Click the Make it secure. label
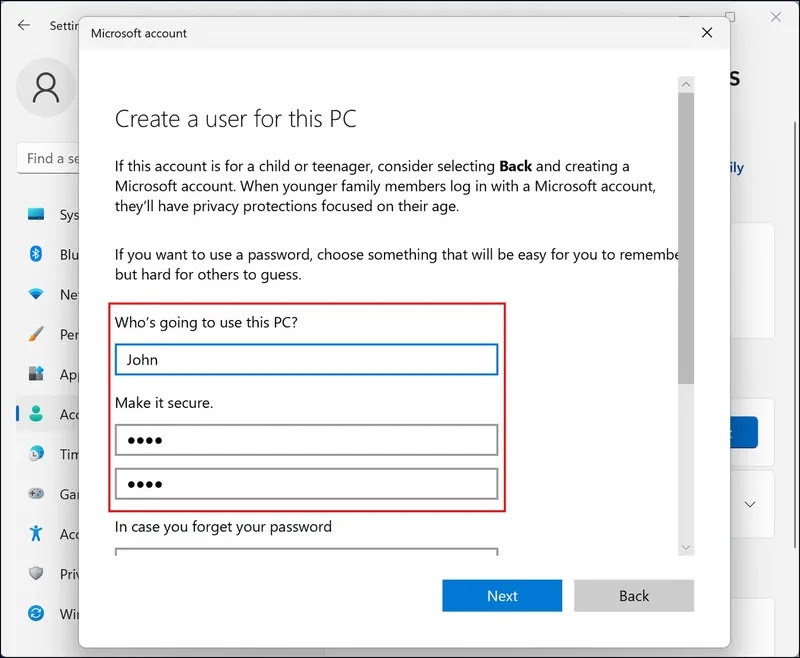 (164, 403)
